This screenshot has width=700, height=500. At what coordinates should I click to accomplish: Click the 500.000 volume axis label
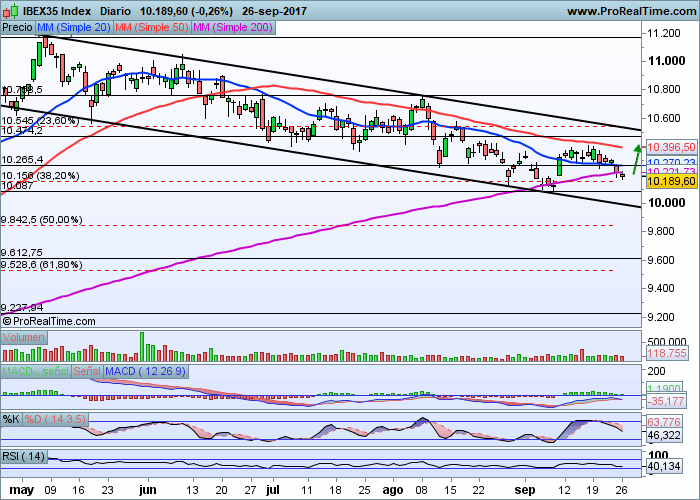coord(667,342)
